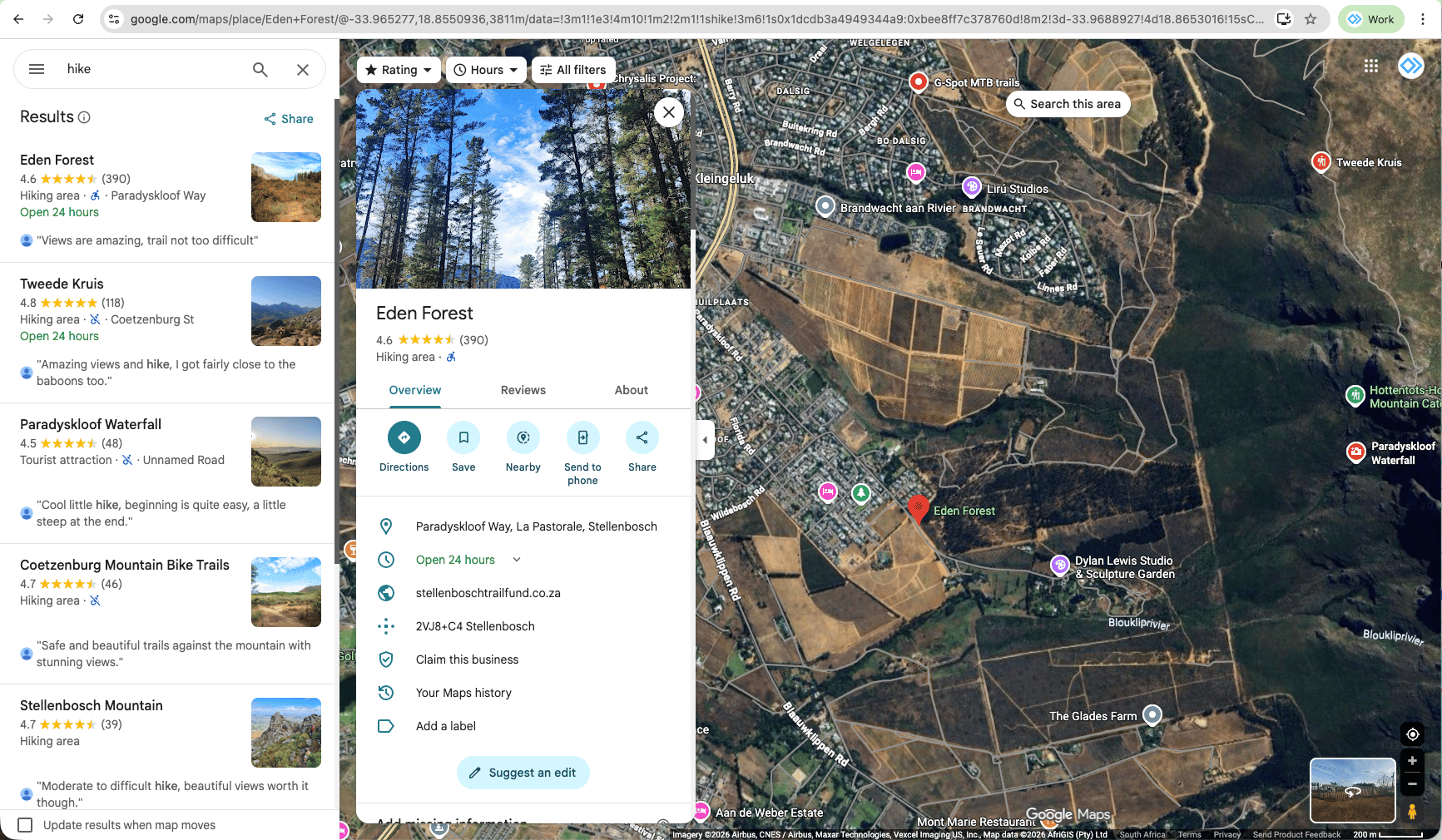Open the Google Maps hamburger menu
1442x840 pixels.
pos(37,69)
